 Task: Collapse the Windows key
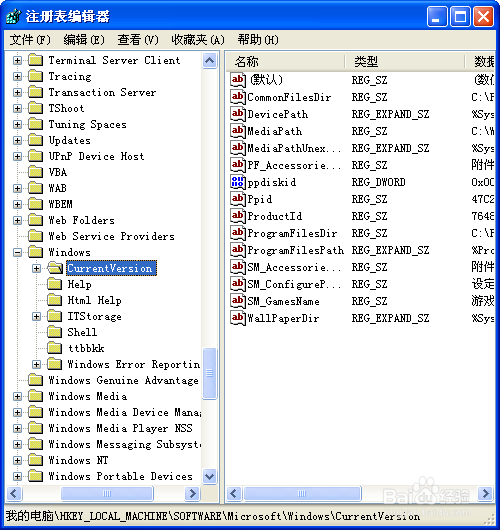pos(17,252)
